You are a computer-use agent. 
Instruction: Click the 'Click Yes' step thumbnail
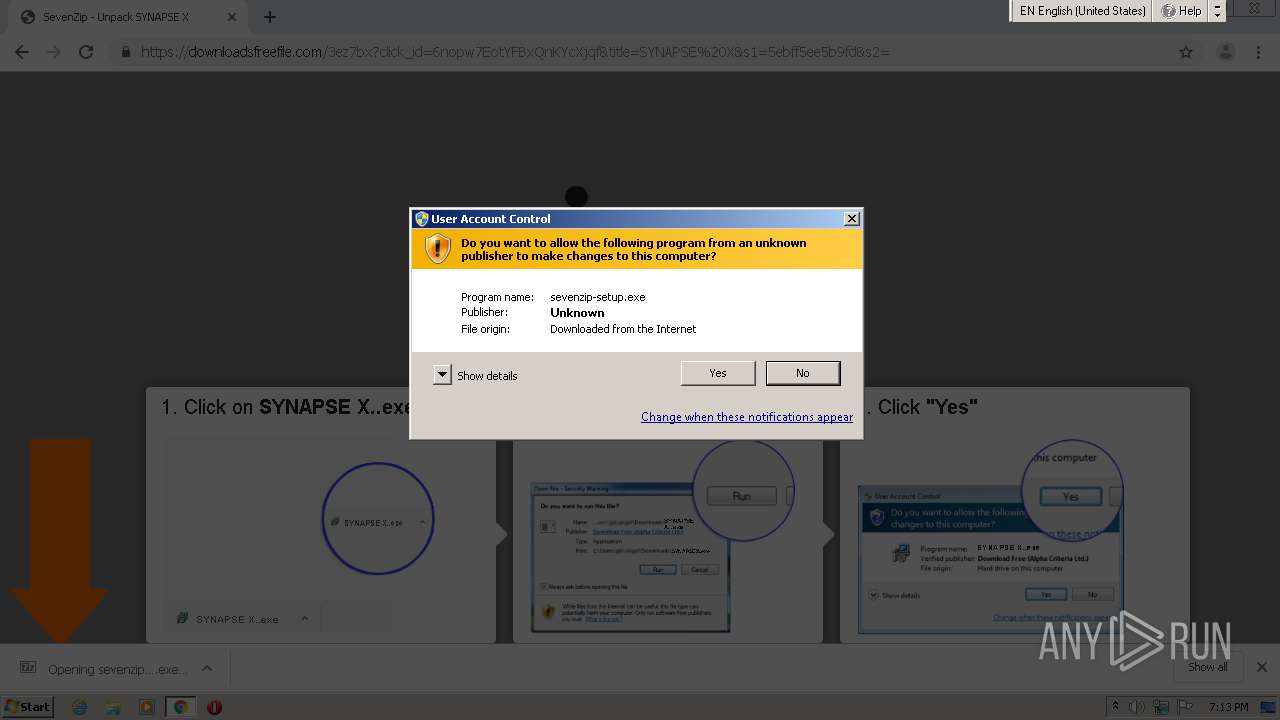point(990,560)
